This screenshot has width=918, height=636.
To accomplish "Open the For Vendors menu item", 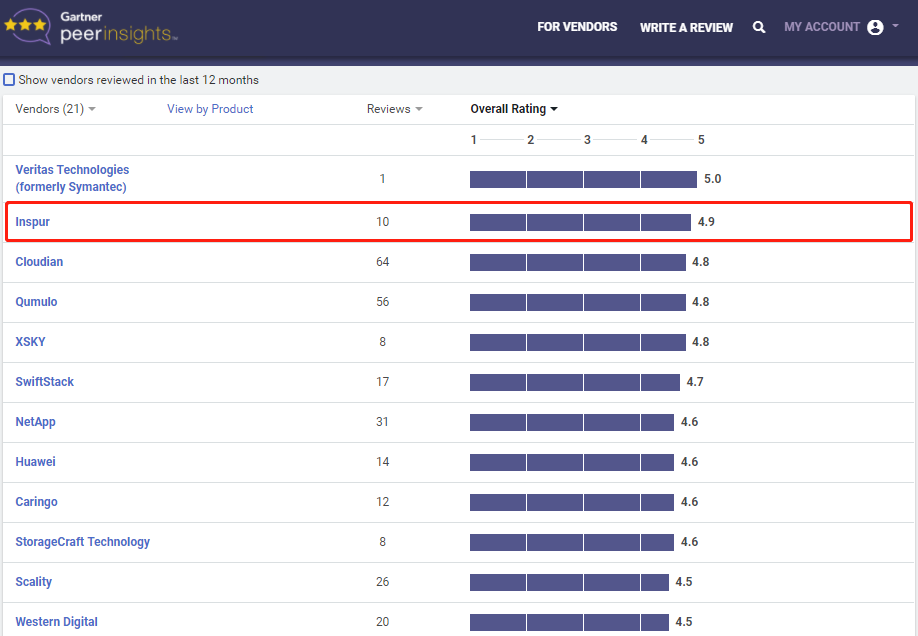I will coord(577,27).
